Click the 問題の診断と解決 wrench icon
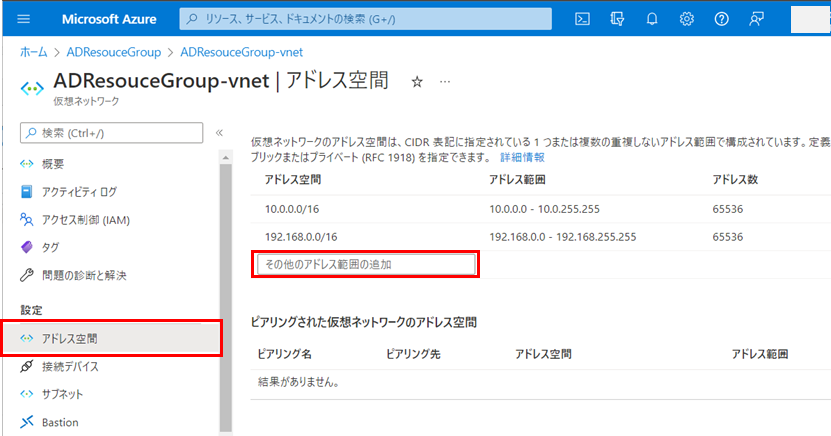Image resolution: width=831 pixels, height=436 pixels. 26,275
